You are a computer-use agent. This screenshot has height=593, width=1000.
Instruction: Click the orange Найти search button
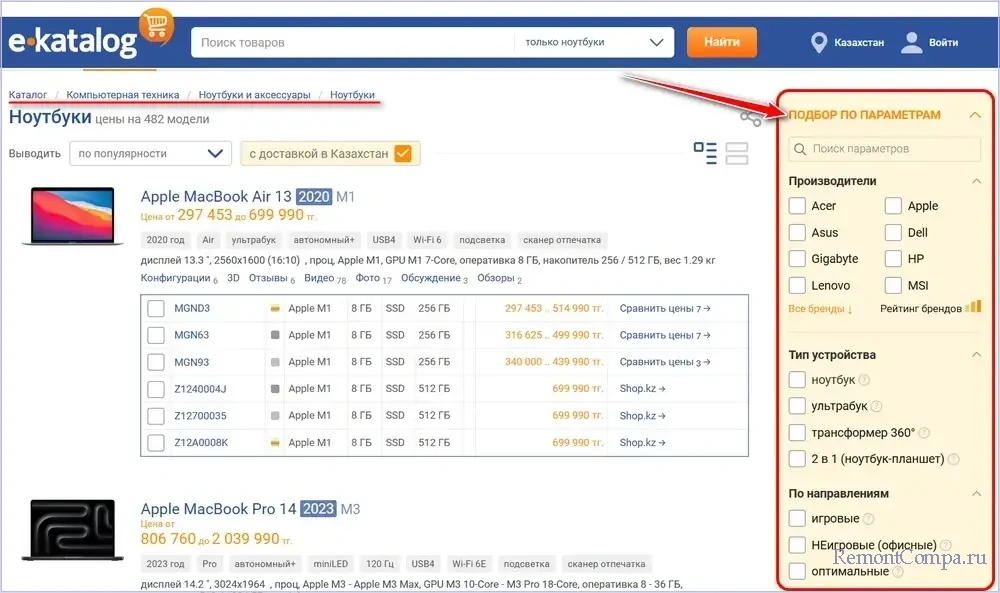722,42
